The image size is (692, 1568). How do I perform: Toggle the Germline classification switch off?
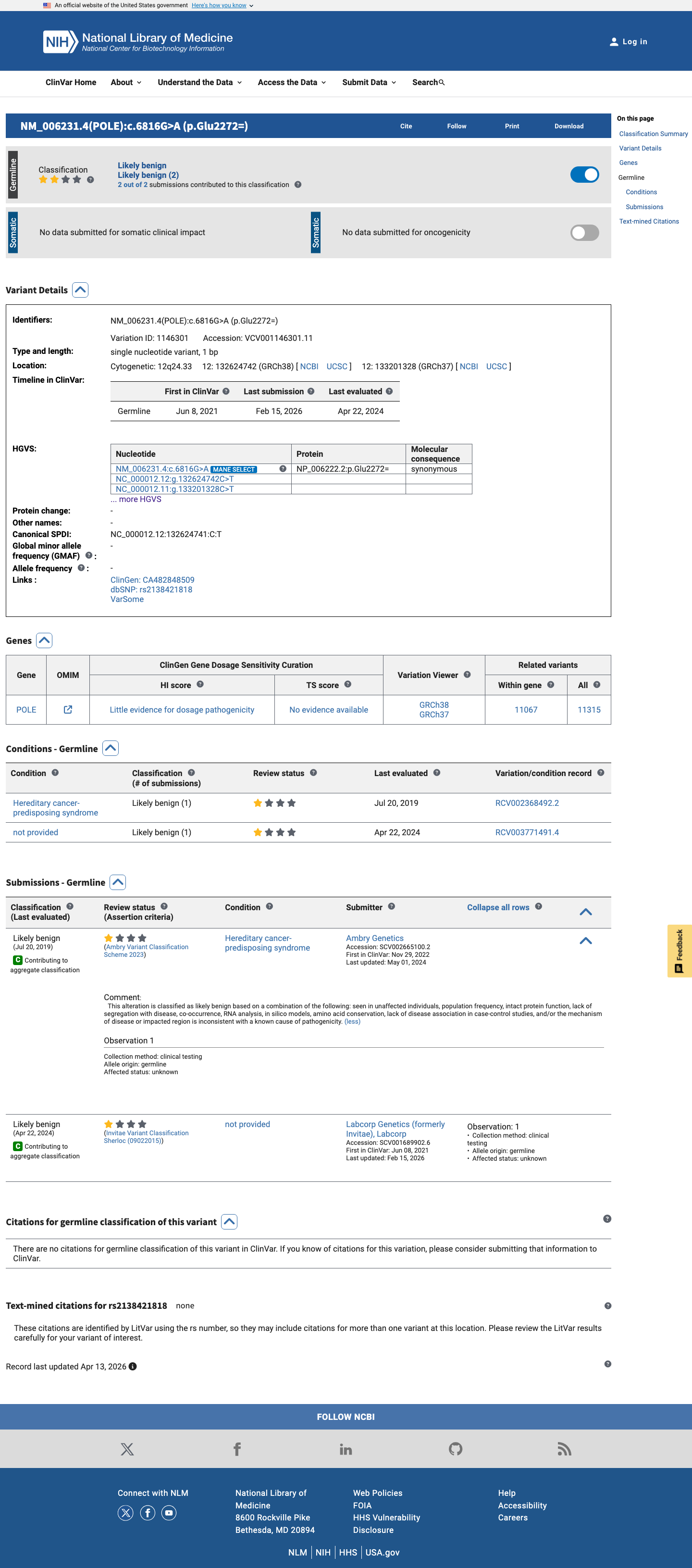point(584,175)
